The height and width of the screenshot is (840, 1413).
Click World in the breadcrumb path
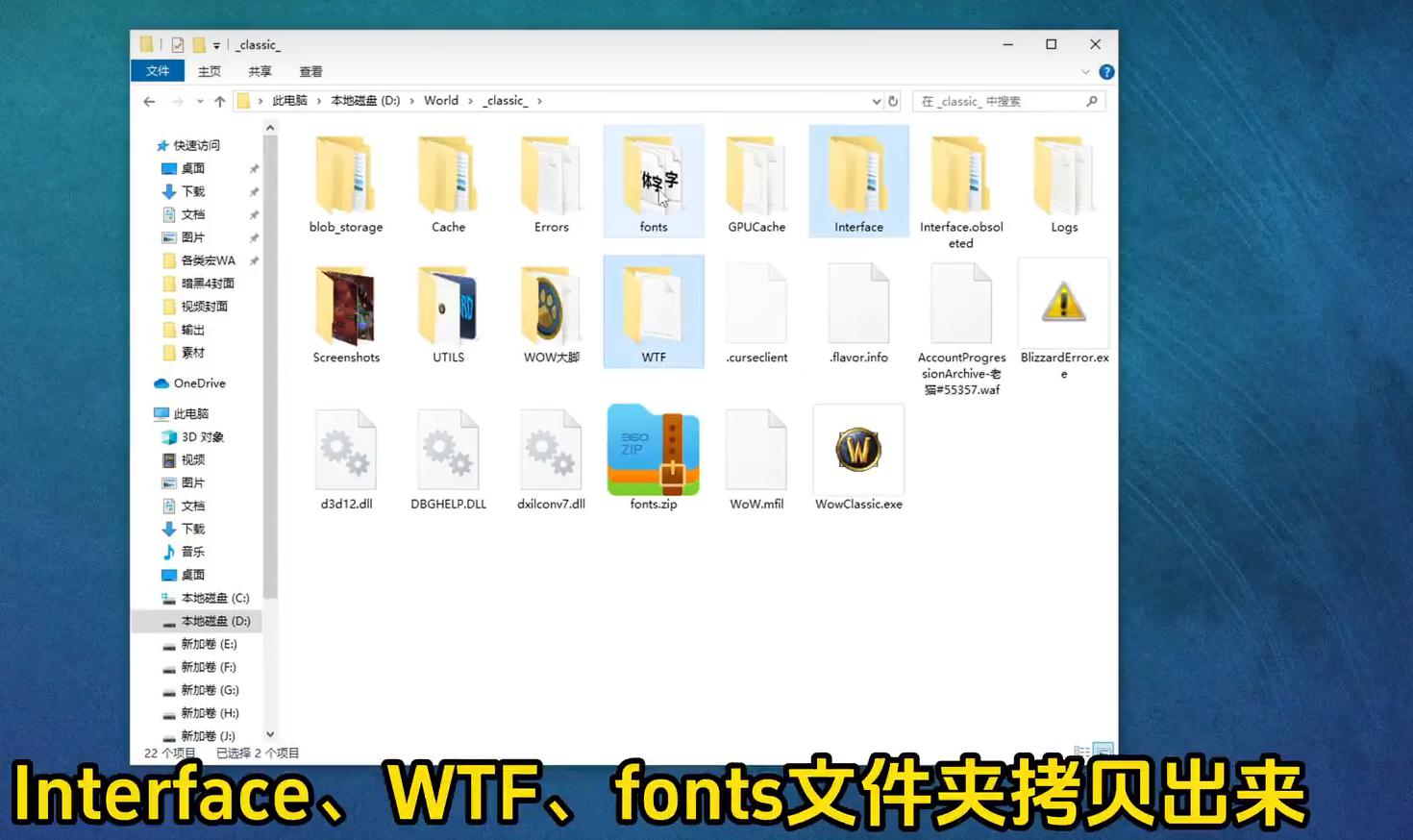click(441, 101)
